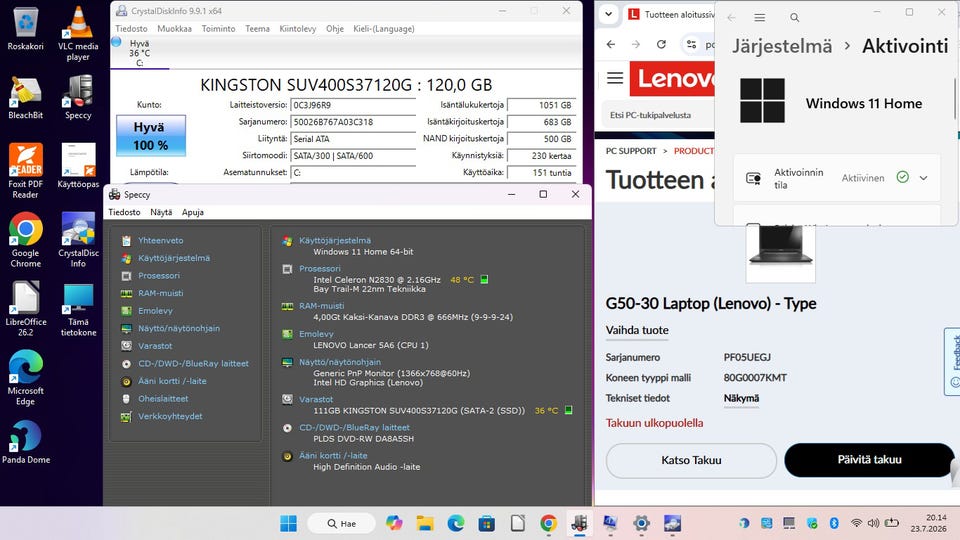The image size is (960, 540).
Task: Launch Panda Dome from desktop
Action: tap(26, 442)
